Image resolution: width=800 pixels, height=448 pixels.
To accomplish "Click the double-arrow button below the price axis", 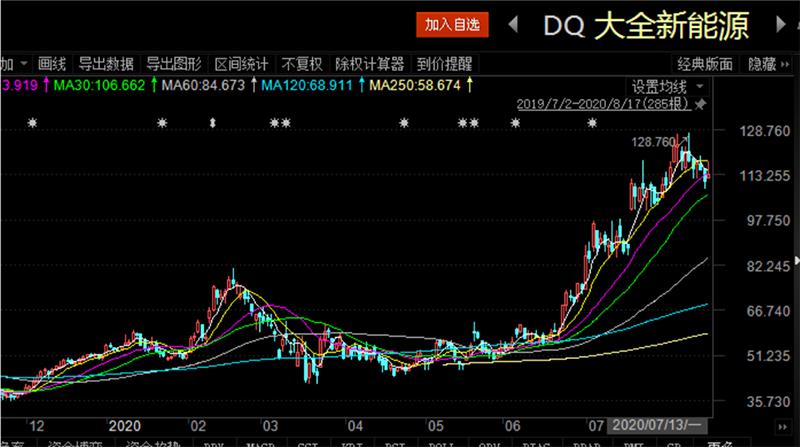I will click(x=783, y=427).
